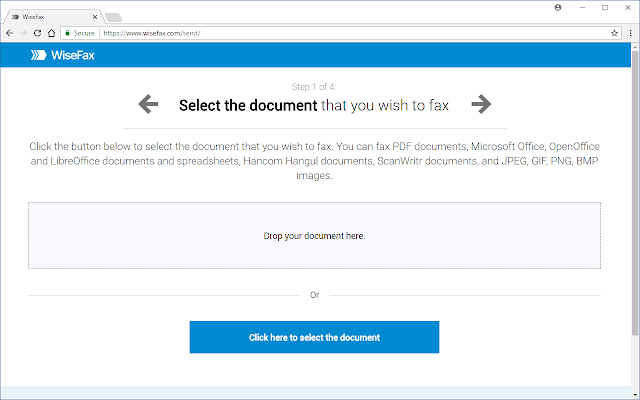This screenshot has width=640, height=400.
Task: Click the browser forward arrow
Action: [22, 32]
